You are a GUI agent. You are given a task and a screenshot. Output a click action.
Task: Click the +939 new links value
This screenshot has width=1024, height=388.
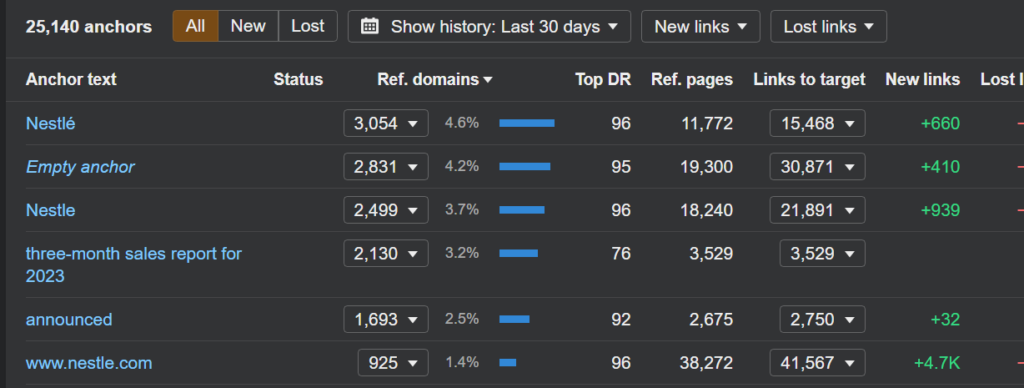coord(940,210)
